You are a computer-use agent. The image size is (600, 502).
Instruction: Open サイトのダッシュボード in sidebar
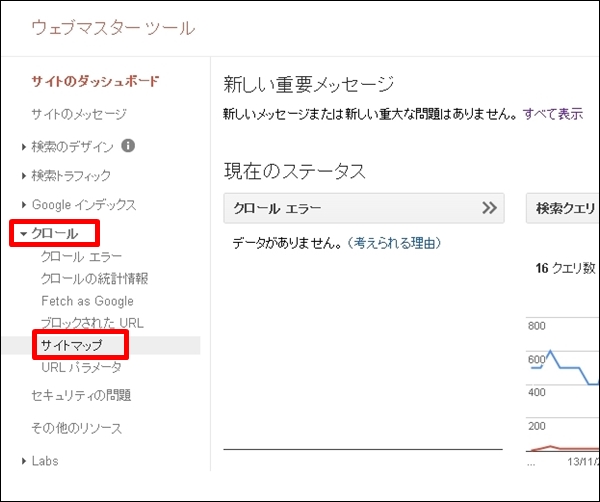[95, 81]
